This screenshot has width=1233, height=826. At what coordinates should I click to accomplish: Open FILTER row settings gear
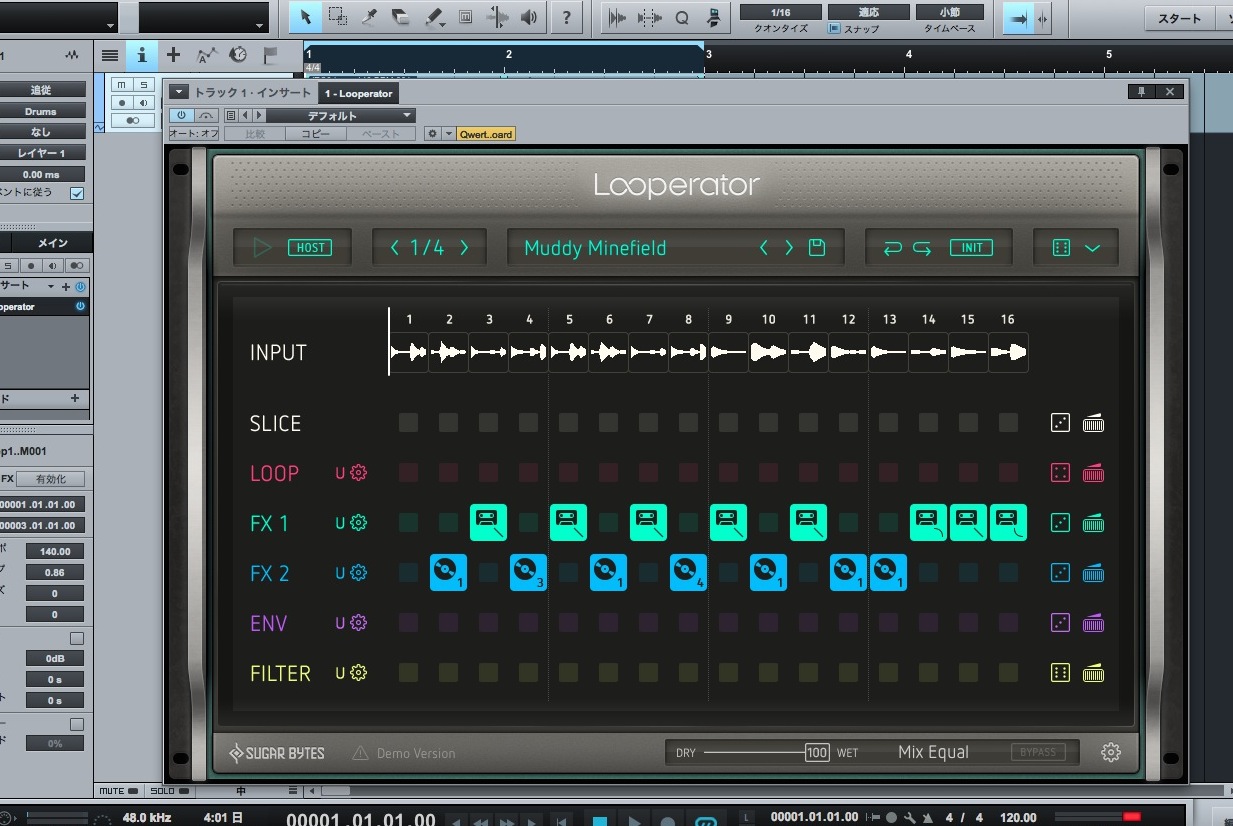tap(359, 673)
